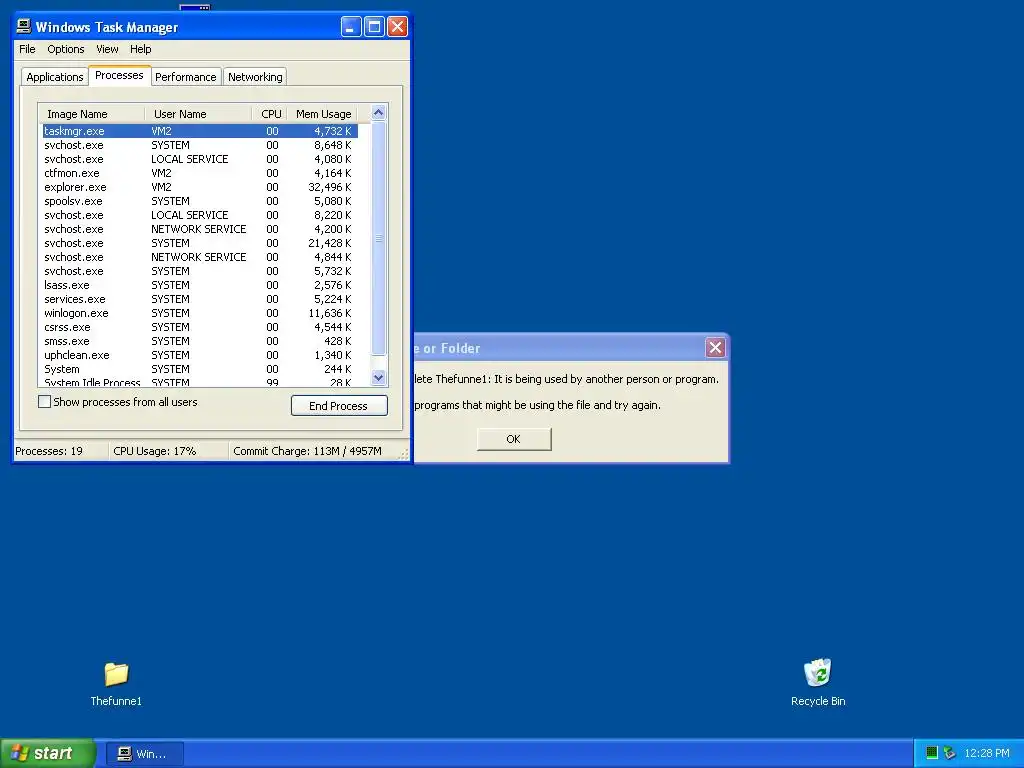Switch to the Networking tab

(255, 77)
